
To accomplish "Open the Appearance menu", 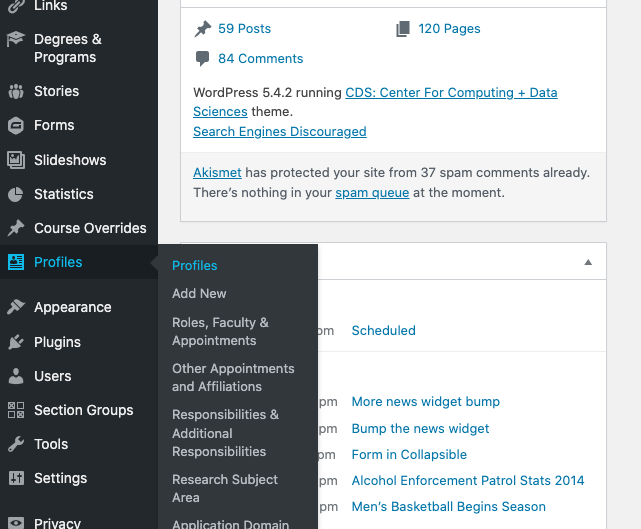I will (x=73, y=307).
